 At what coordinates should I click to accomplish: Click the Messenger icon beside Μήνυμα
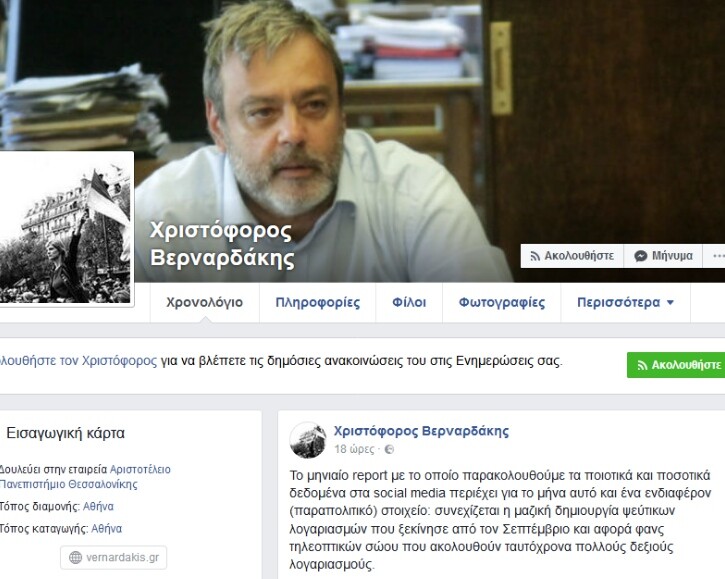tap(640, 256)
